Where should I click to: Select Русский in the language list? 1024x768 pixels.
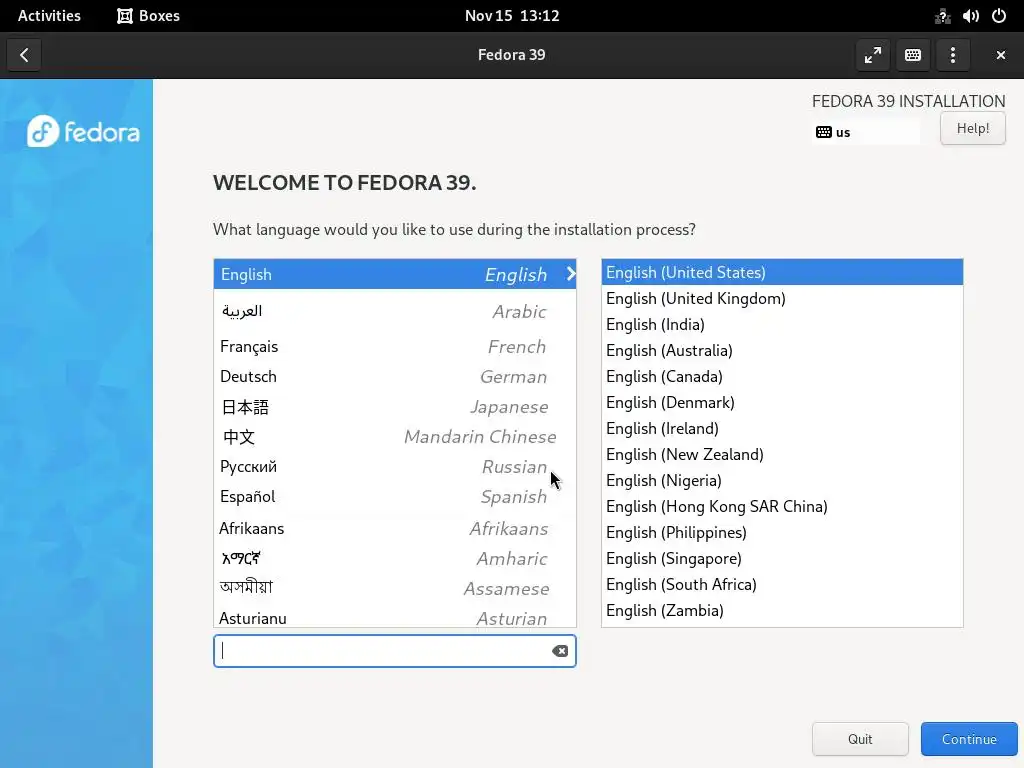pyautogui.click(x=394, y=467)
